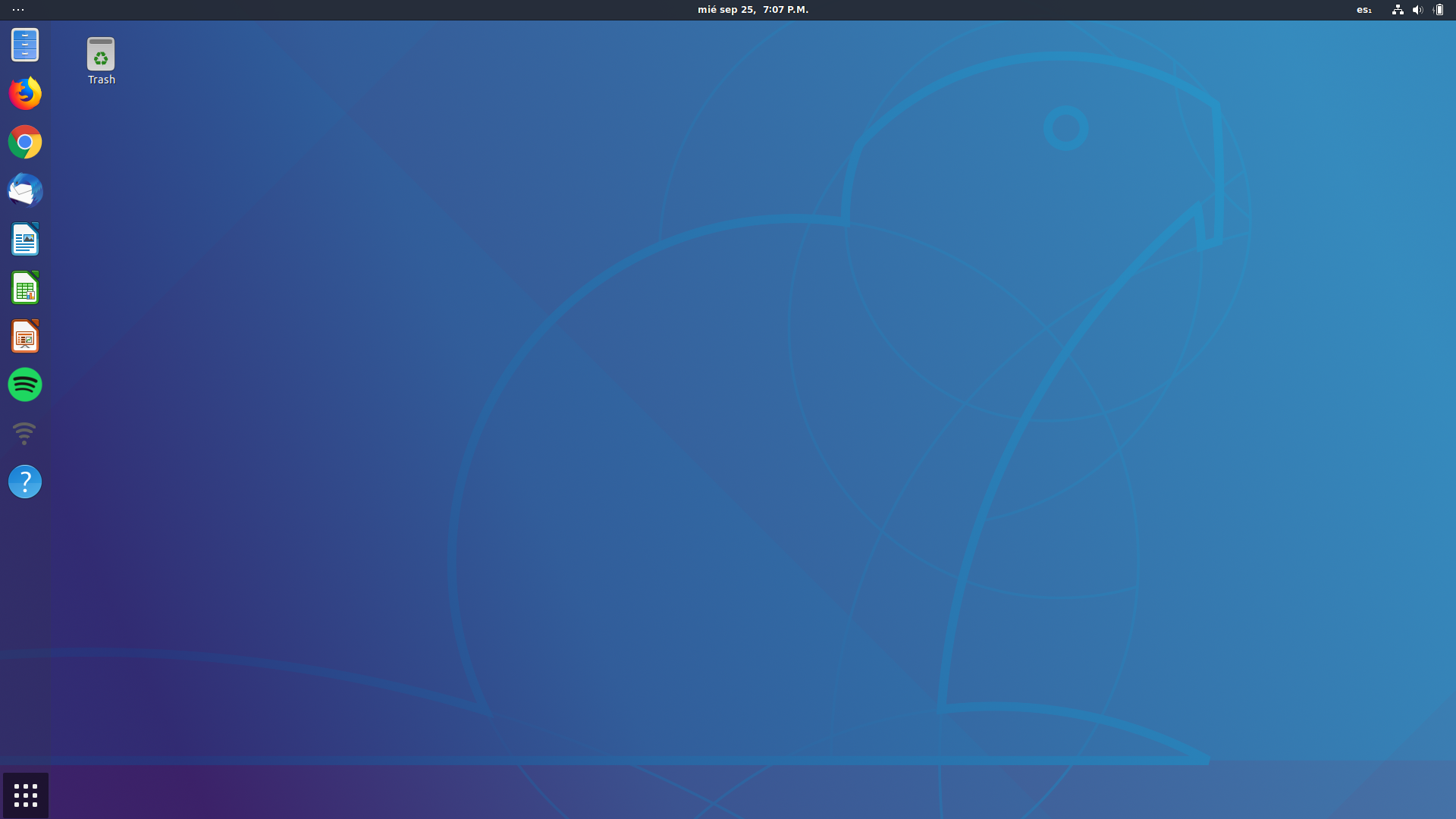1456x819 pixels.
Task: Open the wired network status indicator
Action: 1398,10
